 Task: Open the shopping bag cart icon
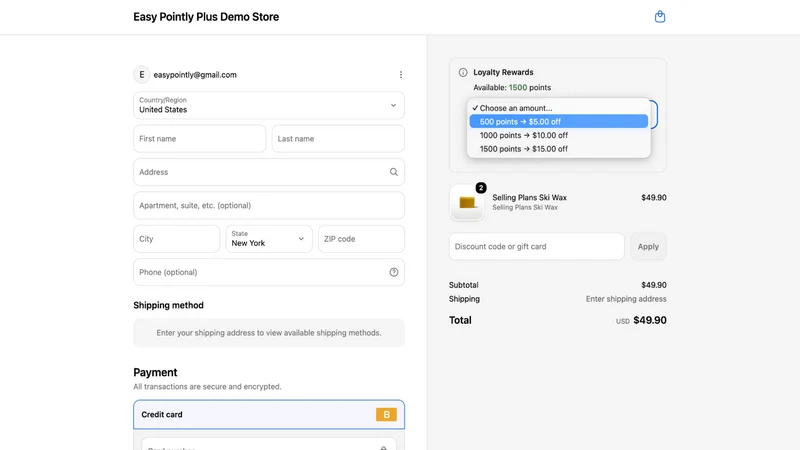coord(660,17)
